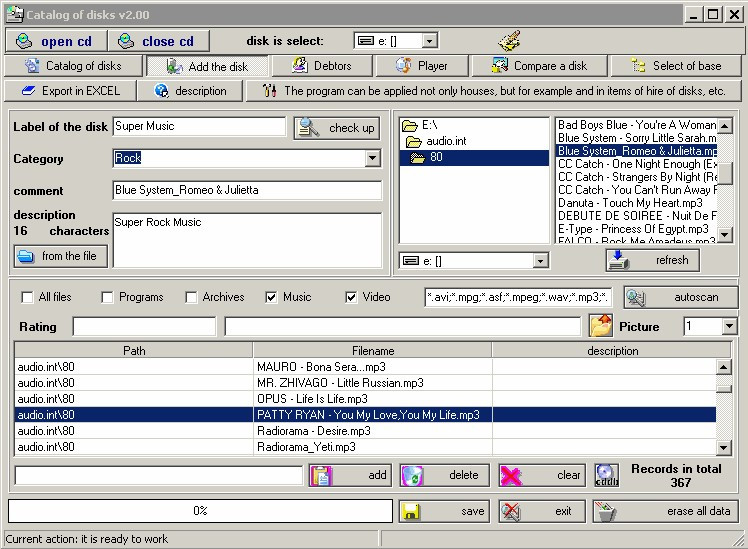Select MAURO - Bona Sera...mp3 row
748x549 pixels.
pos(365,367)
